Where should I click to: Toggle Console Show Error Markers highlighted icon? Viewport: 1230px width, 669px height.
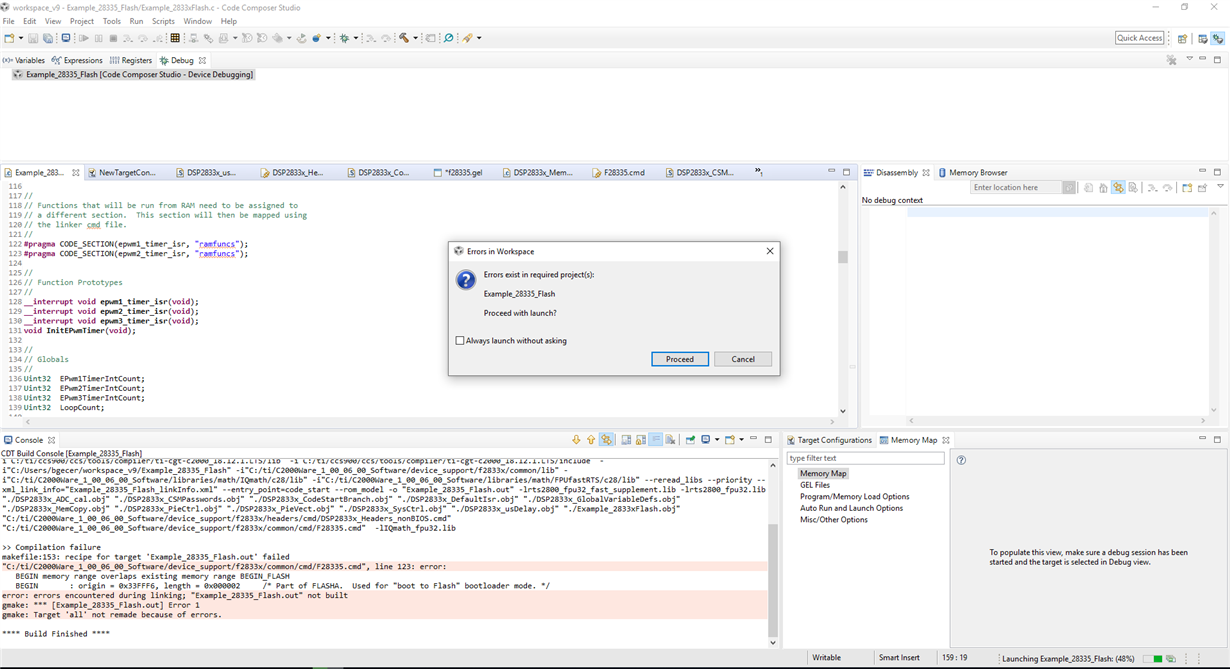coord(606,440)
